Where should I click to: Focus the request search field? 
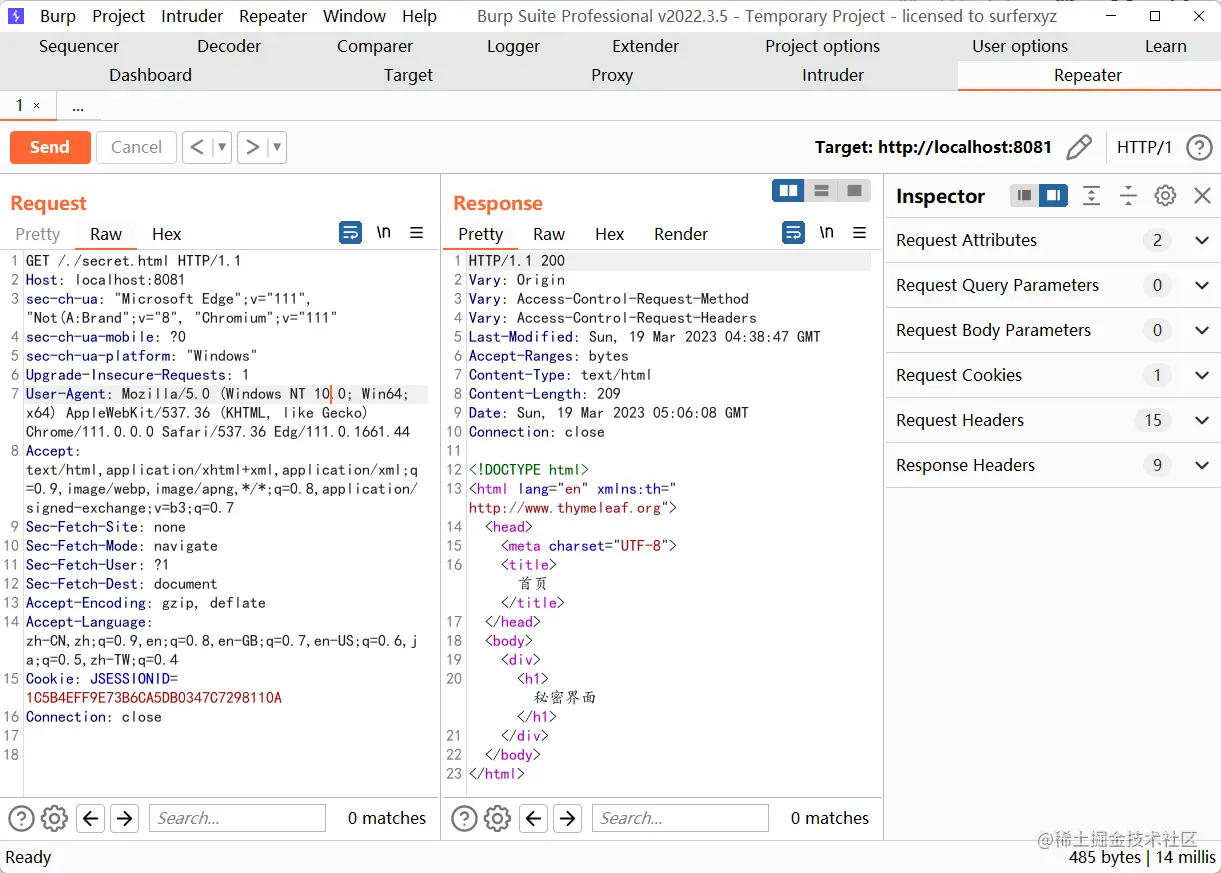237,818
